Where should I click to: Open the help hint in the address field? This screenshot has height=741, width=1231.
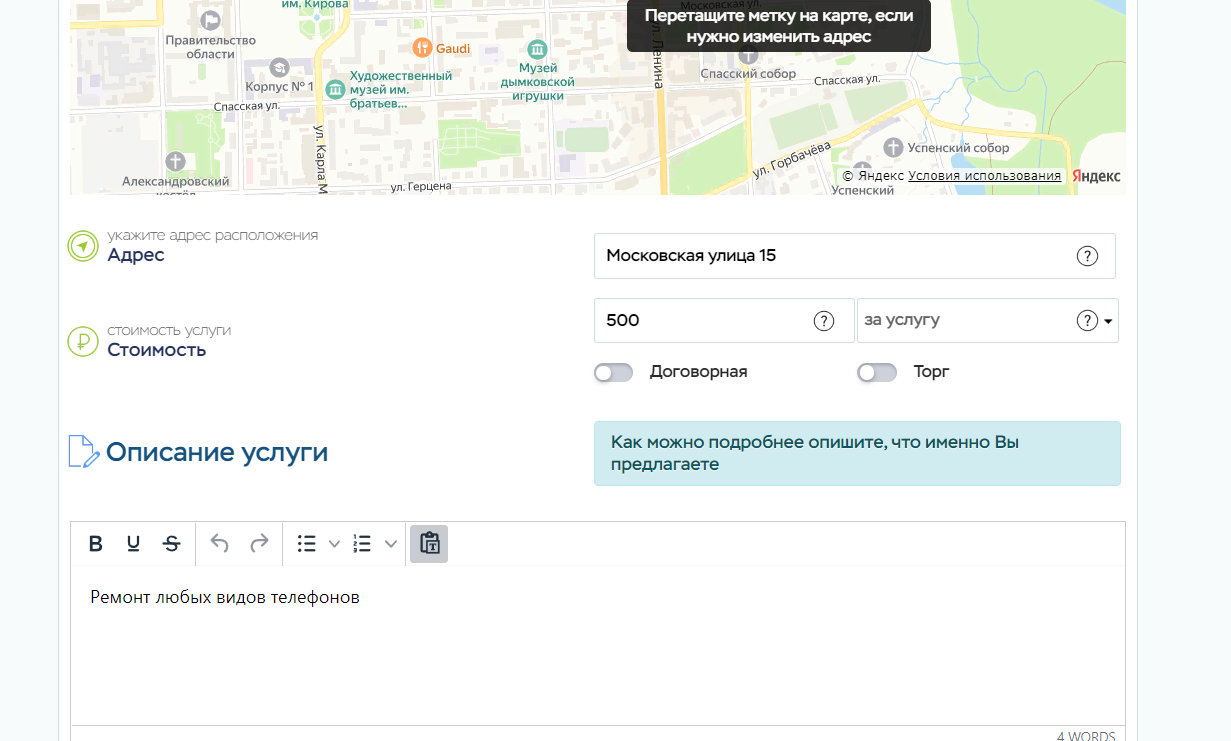pos(1087,256)
